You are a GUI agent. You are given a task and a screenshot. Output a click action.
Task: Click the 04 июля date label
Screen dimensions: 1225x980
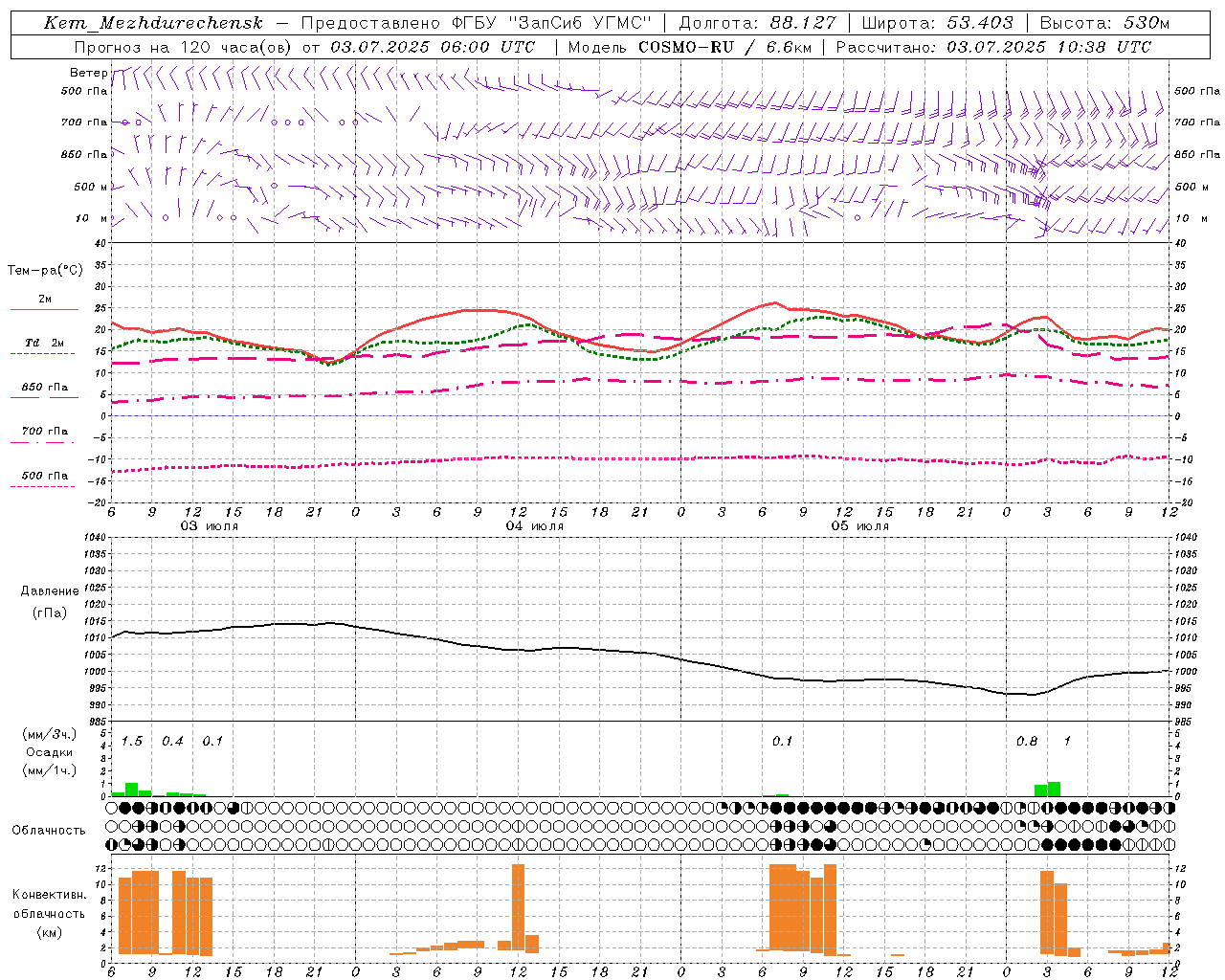point(535,526)
